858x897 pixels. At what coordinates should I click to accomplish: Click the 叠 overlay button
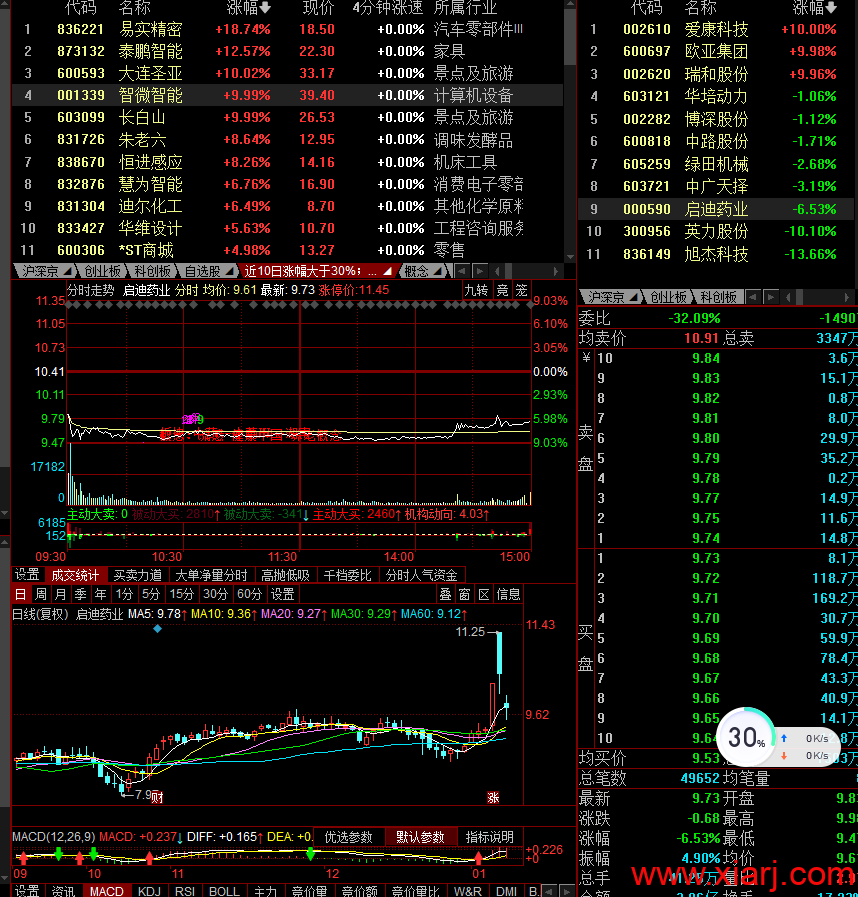446,594
